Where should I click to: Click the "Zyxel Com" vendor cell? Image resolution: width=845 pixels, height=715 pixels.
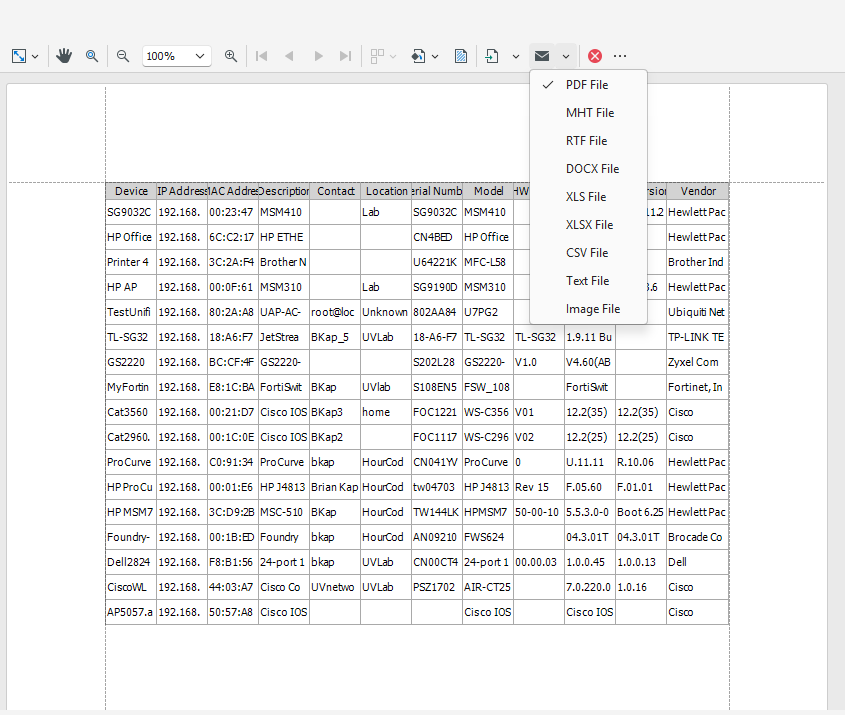698,362
